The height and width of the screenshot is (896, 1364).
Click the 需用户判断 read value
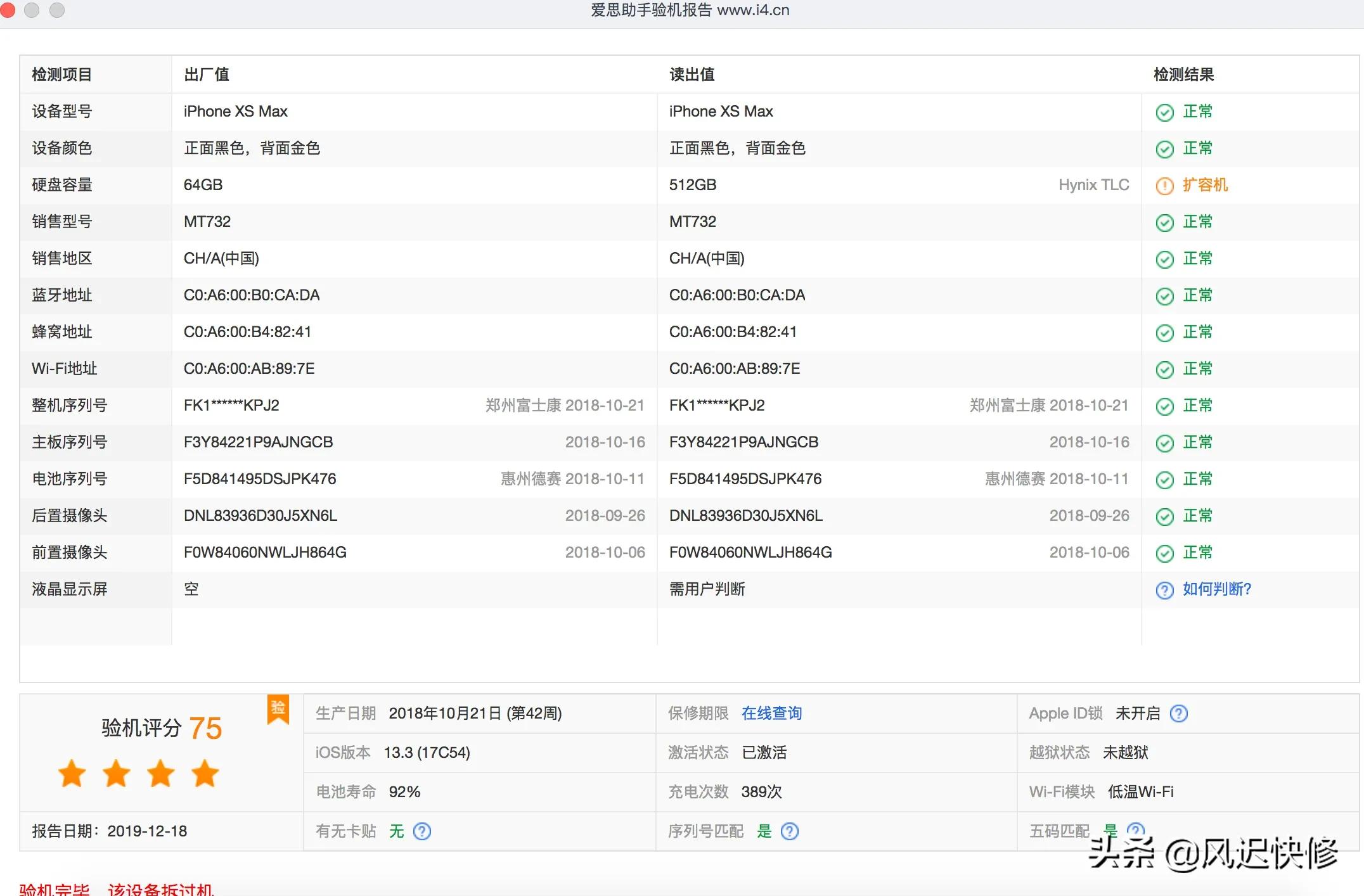tap(707, 589)
